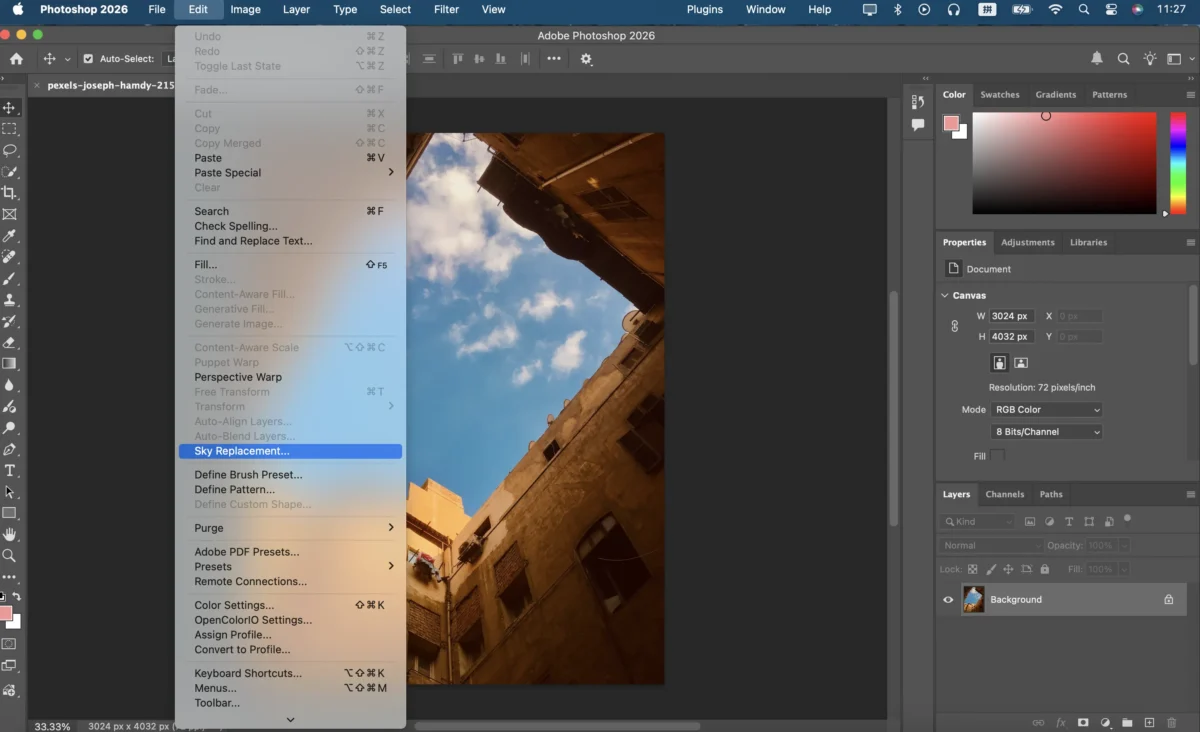The width and height of the screenshot is (1200, 732).
Task: Toggle the Auto-Select checkbox
Action: [88, 59]
